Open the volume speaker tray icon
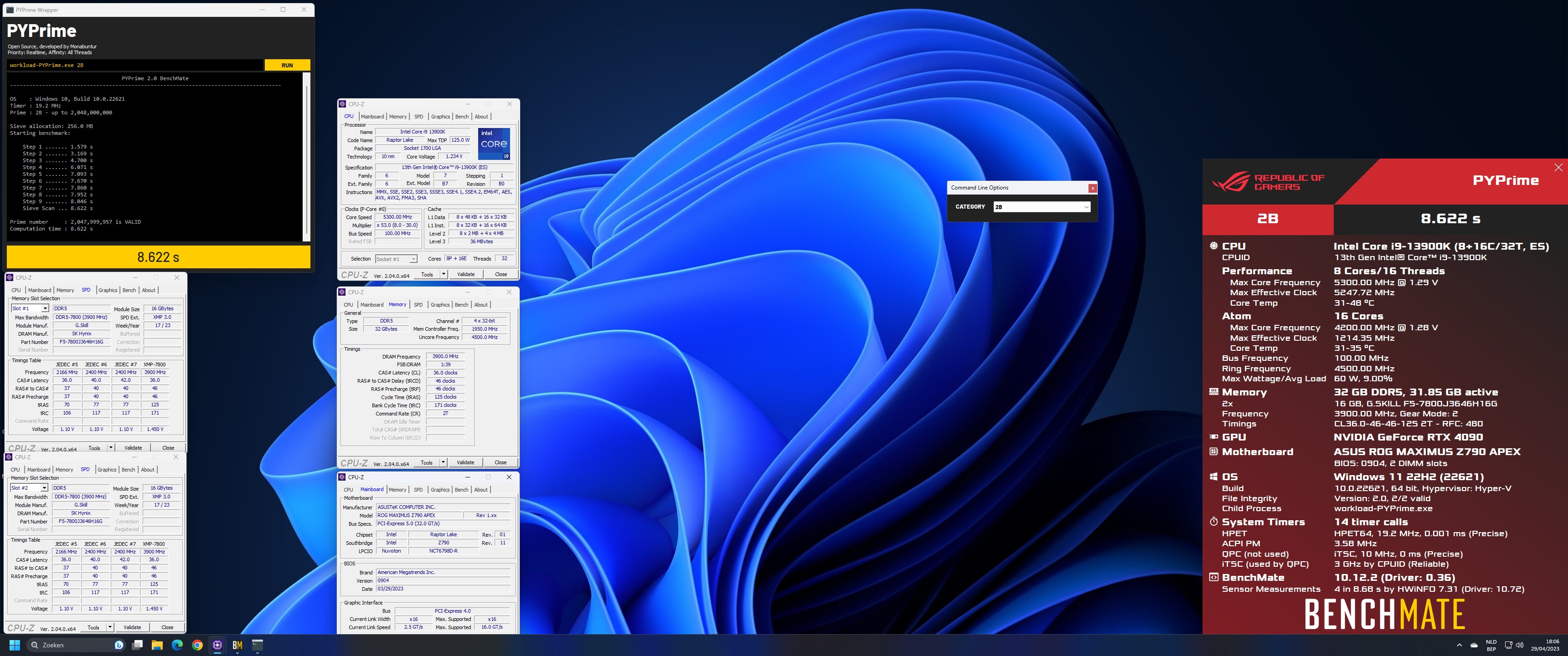The image size is (1568, 656). pyautogui.click(x=1519, y=645)
